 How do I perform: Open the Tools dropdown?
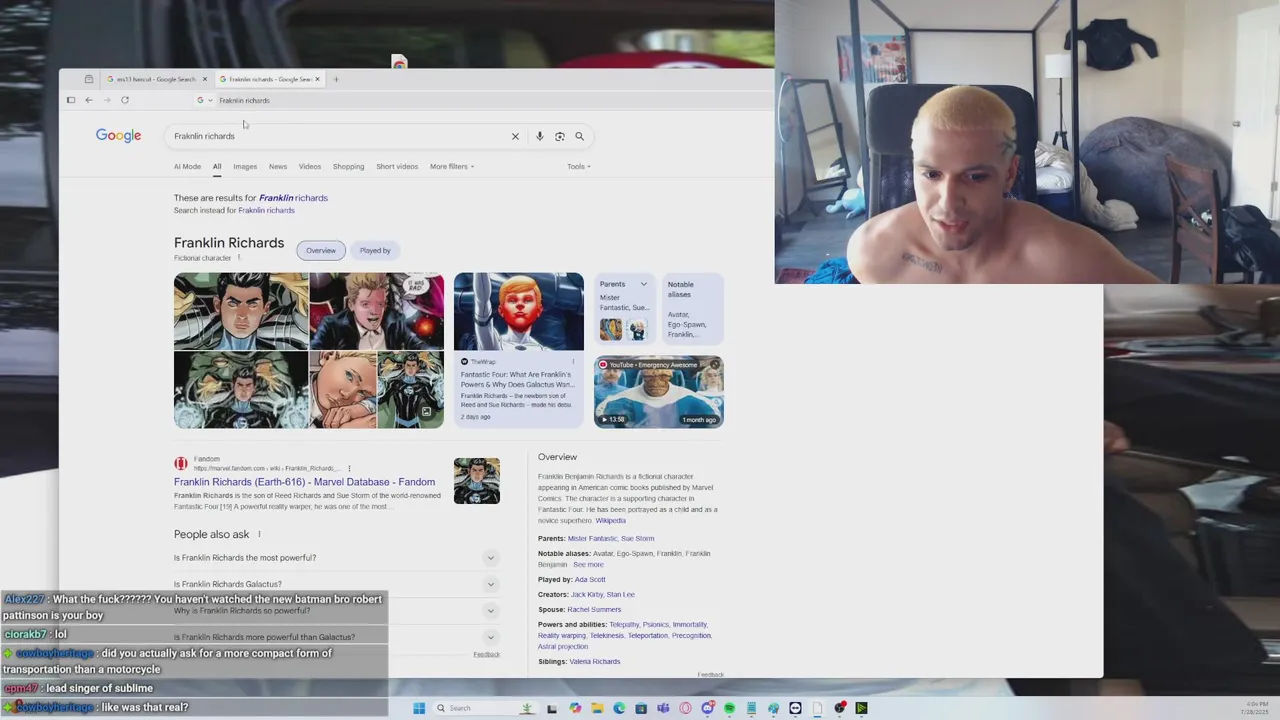[x=579, y=167]
